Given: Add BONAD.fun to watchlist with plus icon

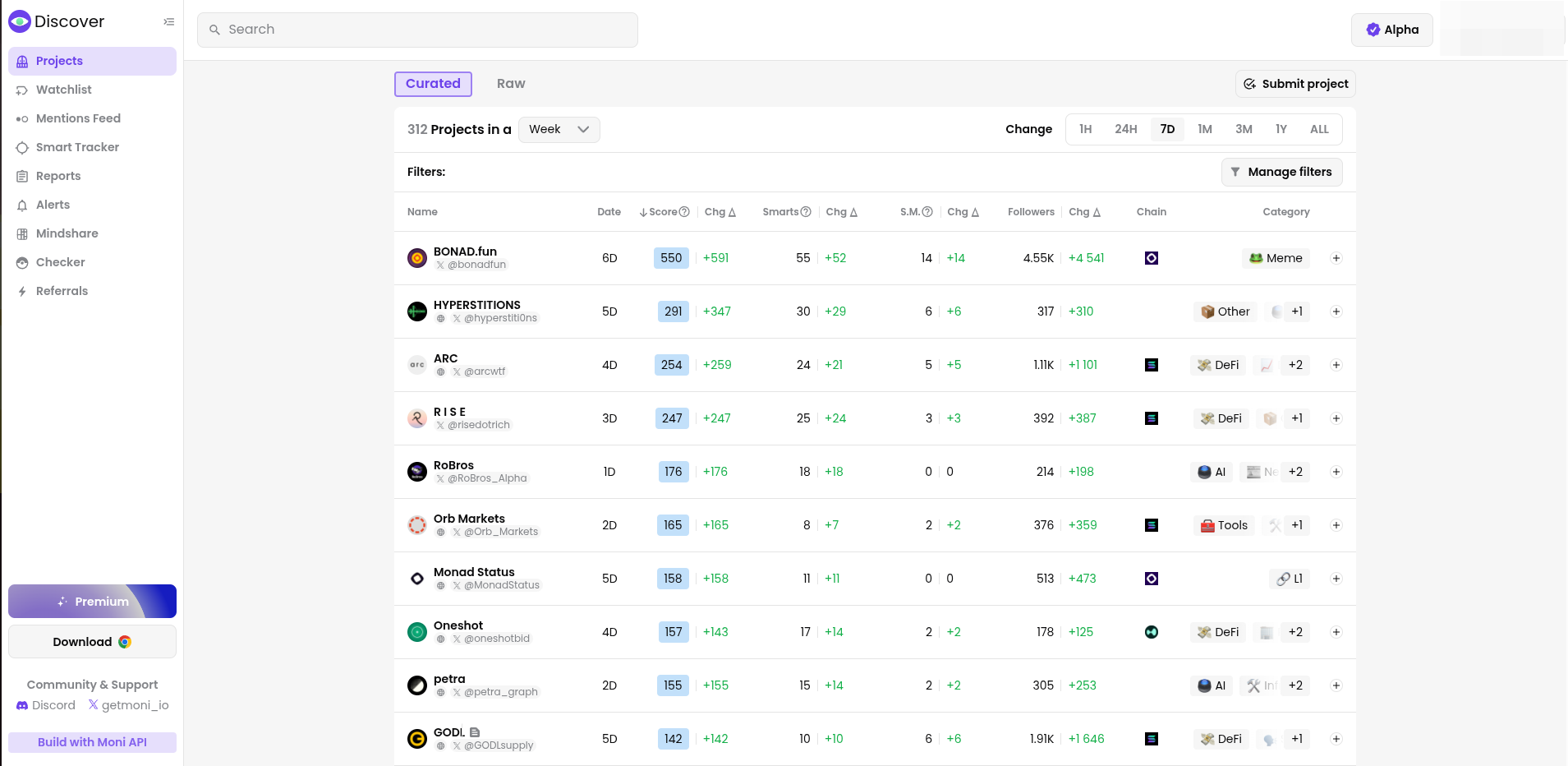Looking at the screenshot, I should coord(1336,258).
